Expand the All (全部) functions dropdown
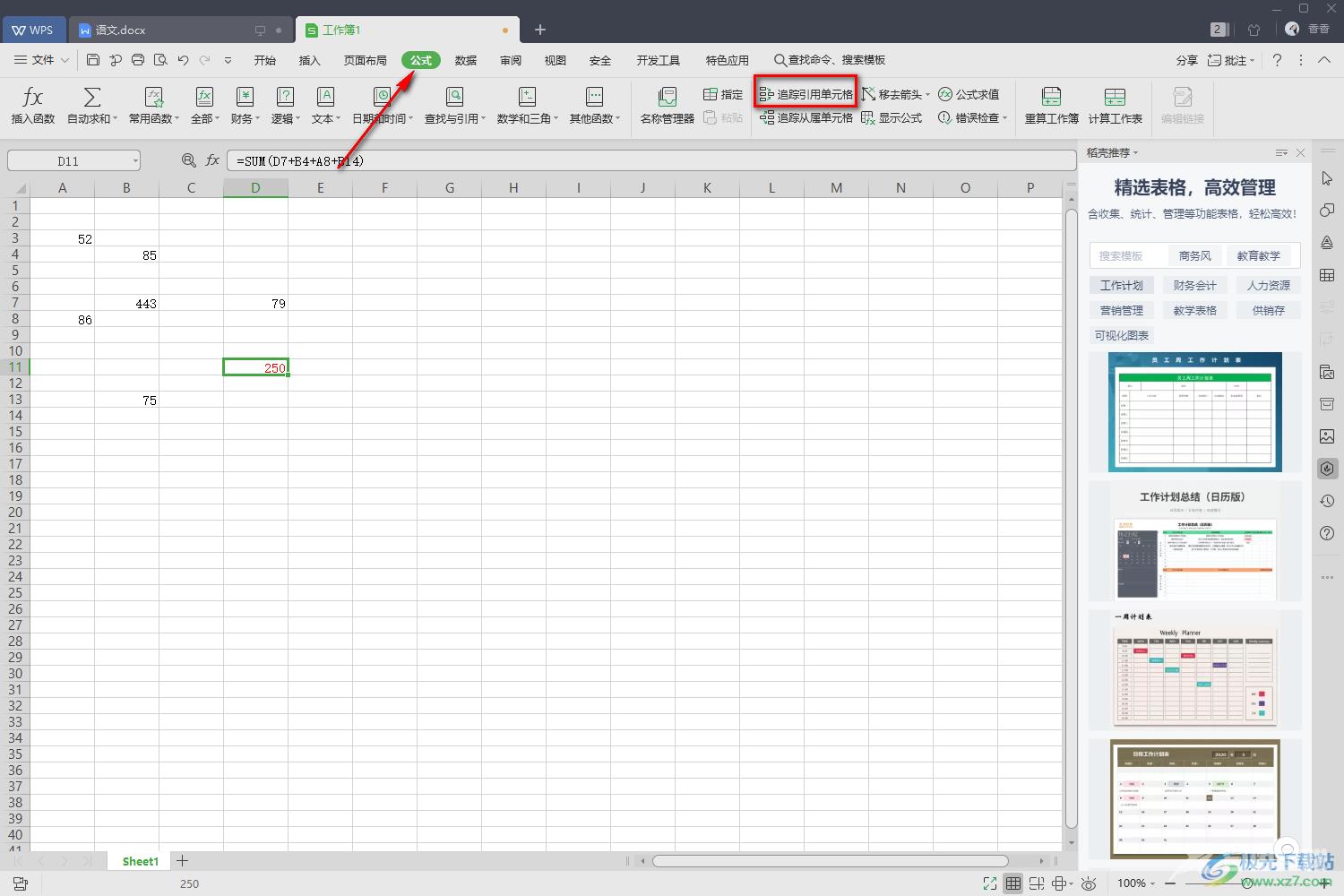 [x=217, y=118]
